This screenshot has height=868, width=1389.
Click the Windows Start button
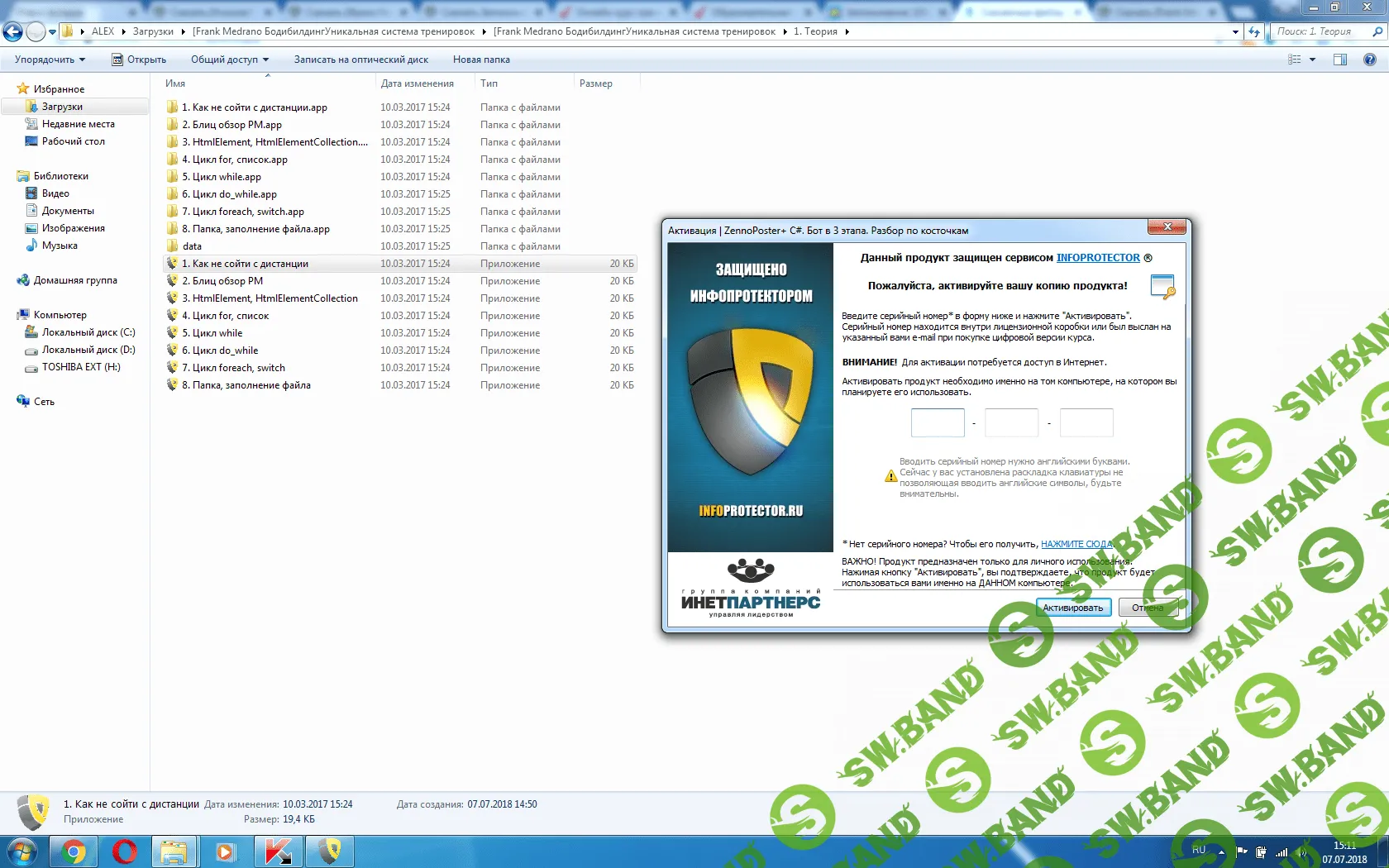22,851
